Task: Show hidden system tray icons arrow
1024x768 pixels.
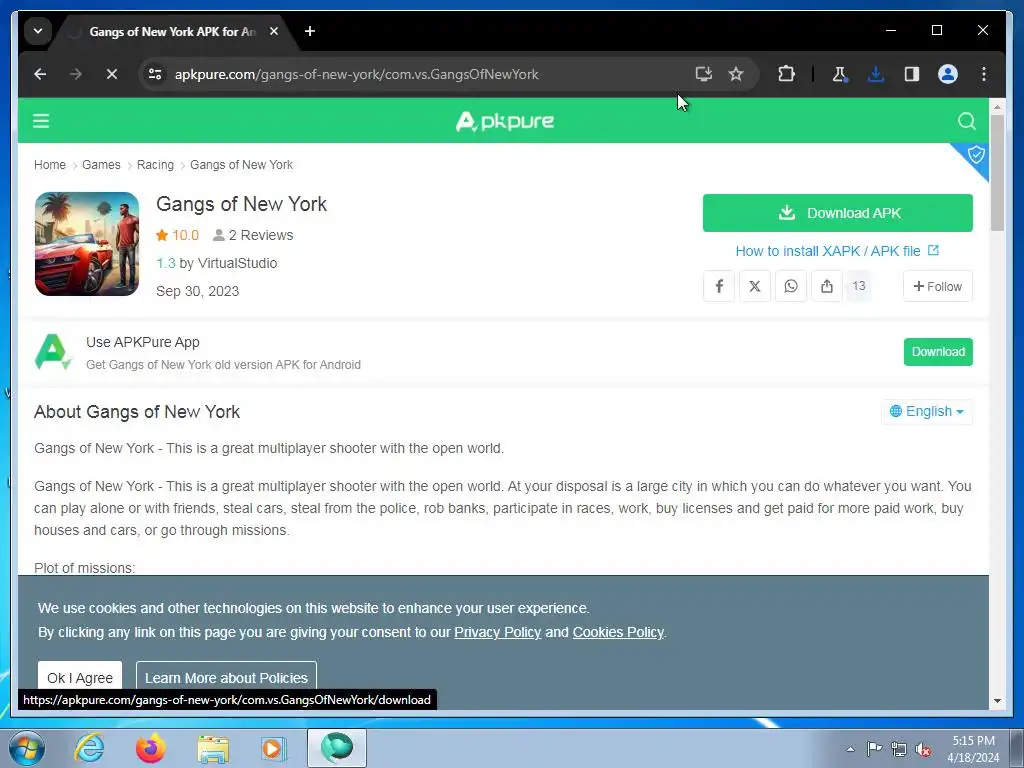Action: (x=850, y=749)
